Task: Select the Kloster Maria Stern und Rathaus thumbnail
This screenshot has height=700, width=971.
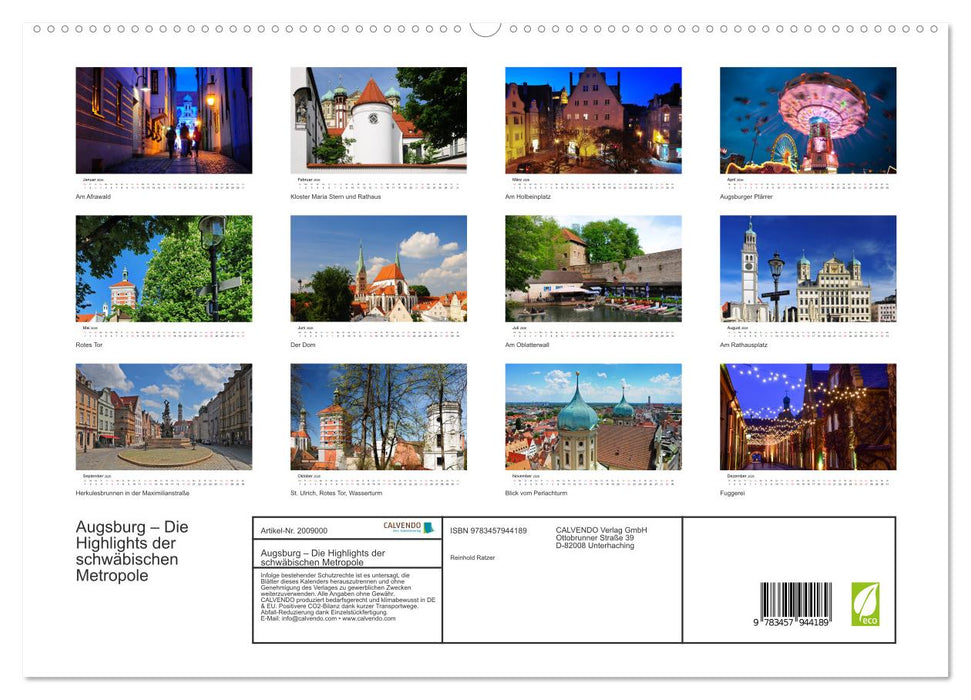Action: tap(378, 119)
